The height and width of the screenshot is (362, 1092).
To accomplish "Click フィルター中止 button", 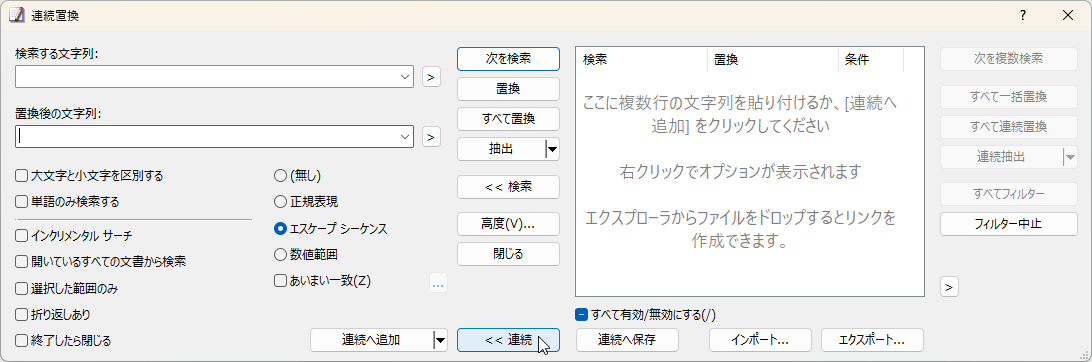I will click(x=1008, y=224).
